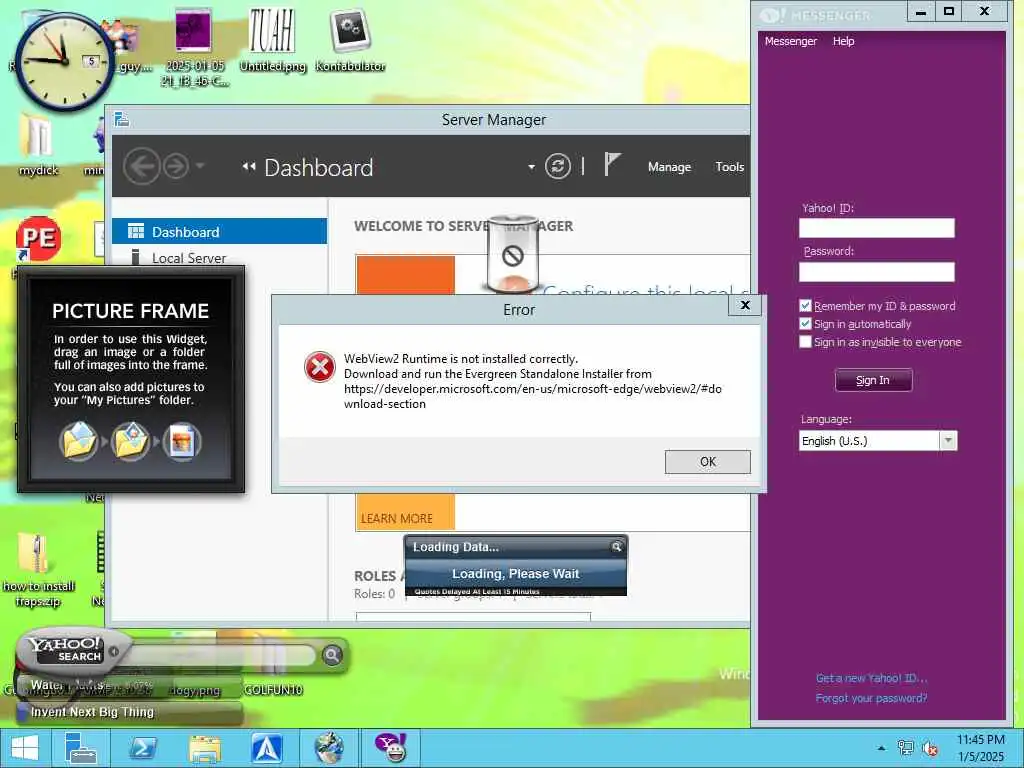
Task: Click the Sign In button
Action: (873, 380)
